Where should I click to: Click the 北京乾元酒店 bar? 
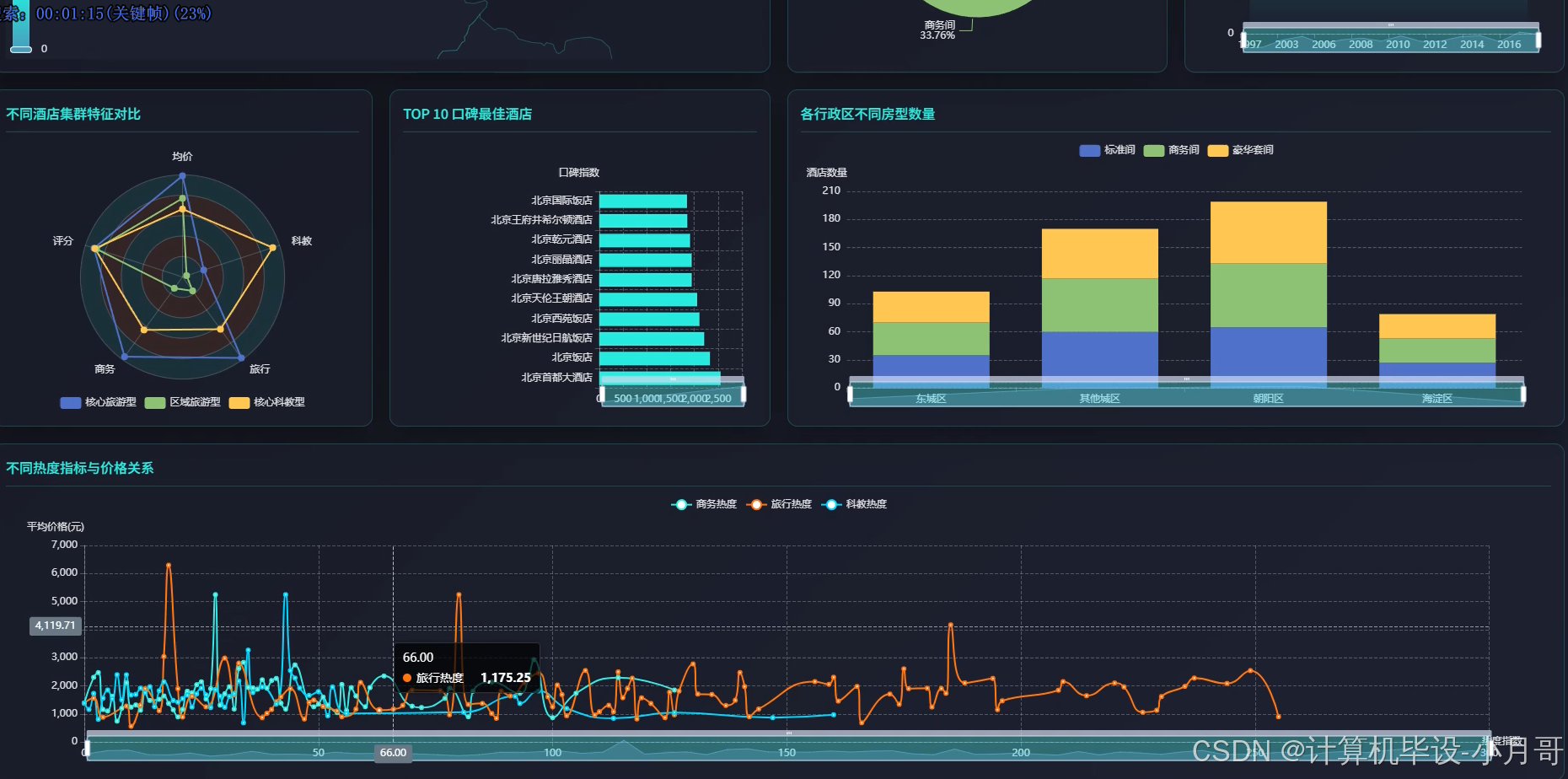coord(645,240)
